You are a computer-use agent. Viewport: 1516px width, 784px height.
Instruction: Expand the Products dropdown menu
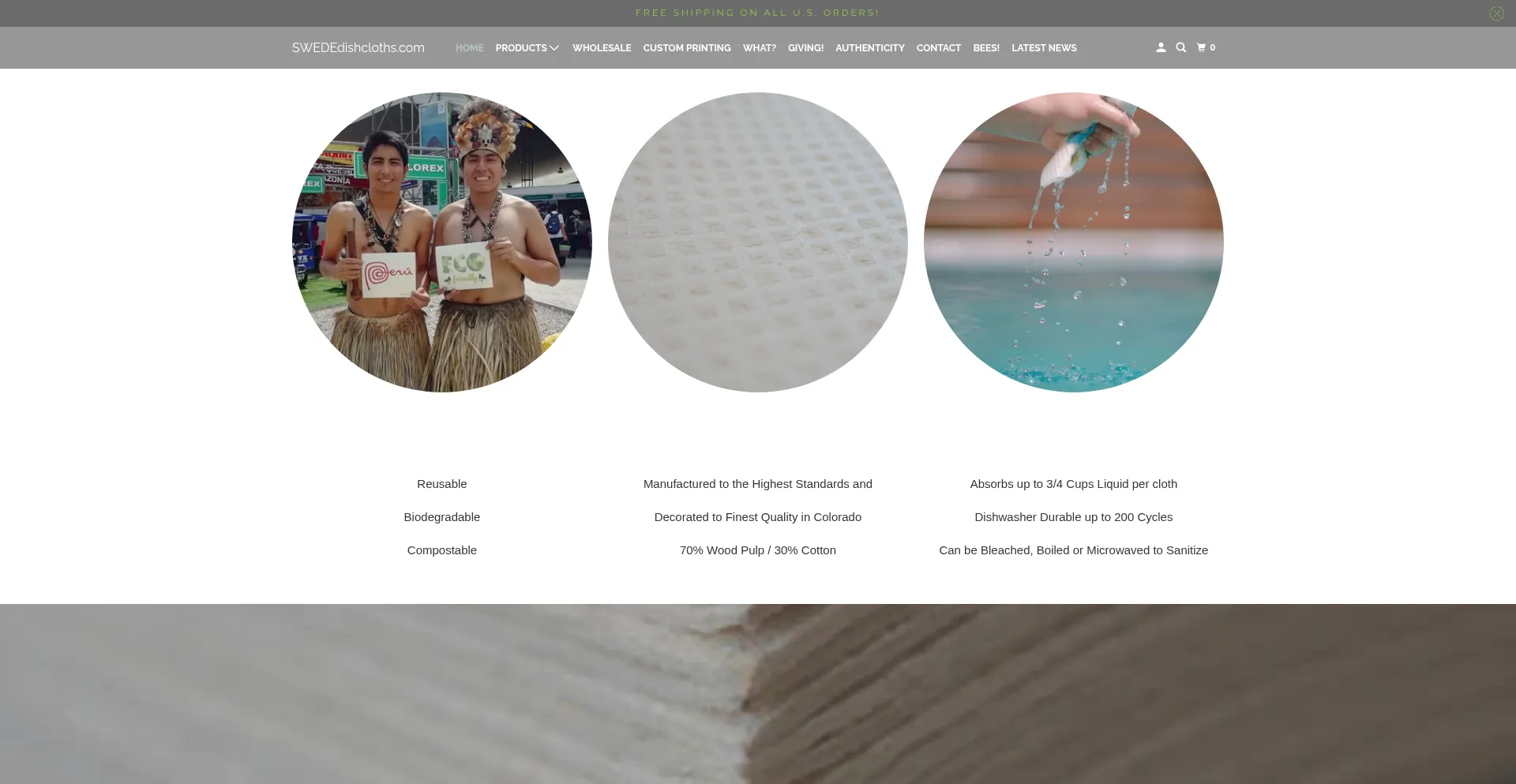(527, 48)
